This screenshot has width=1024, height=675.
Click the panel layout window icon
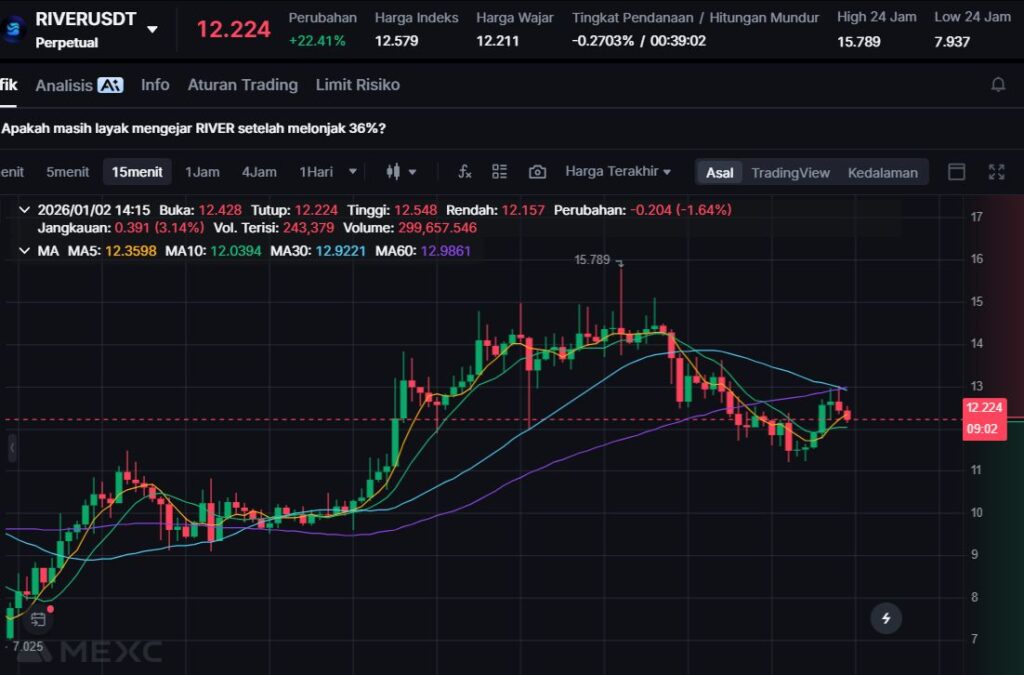tap(956, 172)
